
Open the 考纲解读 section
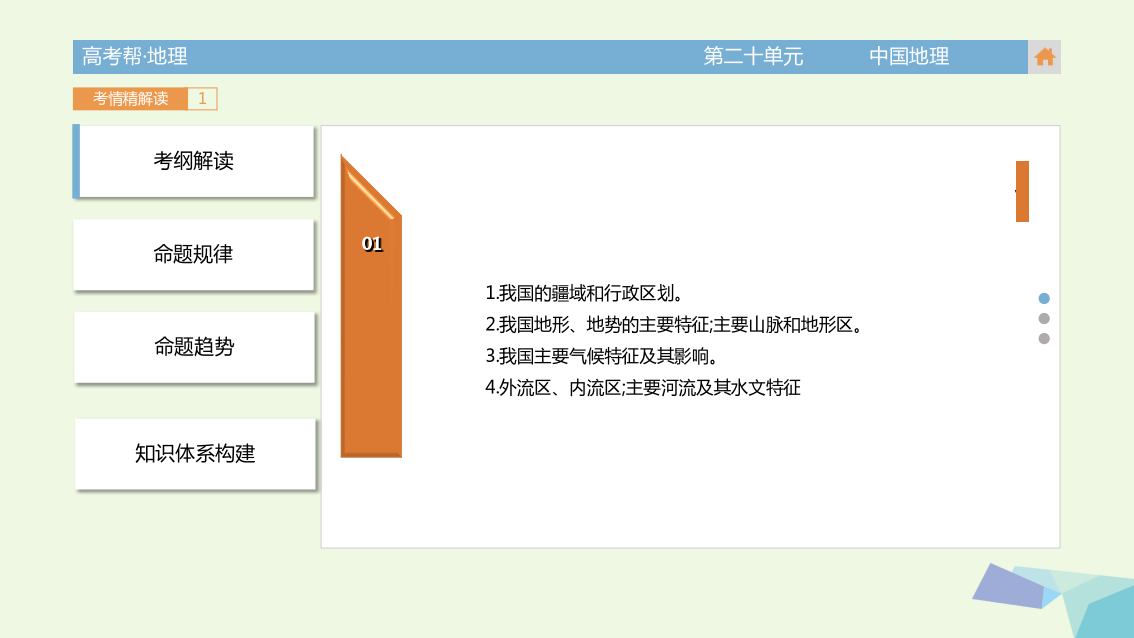pyautogui.click(x=194, y=161)
